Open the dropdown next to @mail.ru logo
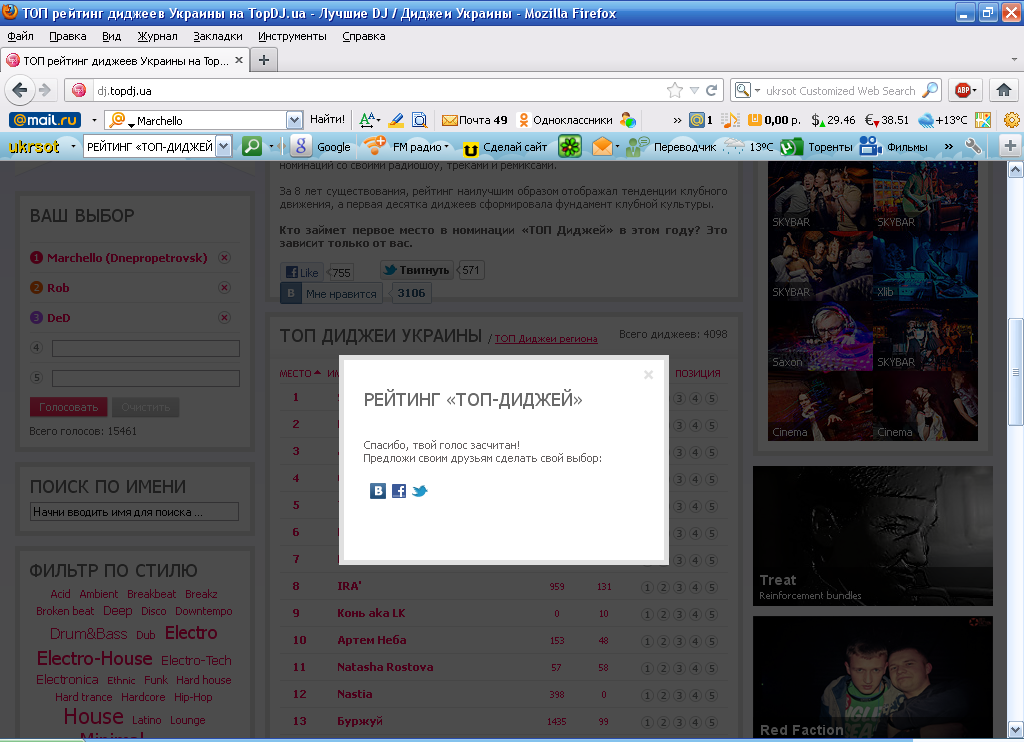 coord(94,120)
